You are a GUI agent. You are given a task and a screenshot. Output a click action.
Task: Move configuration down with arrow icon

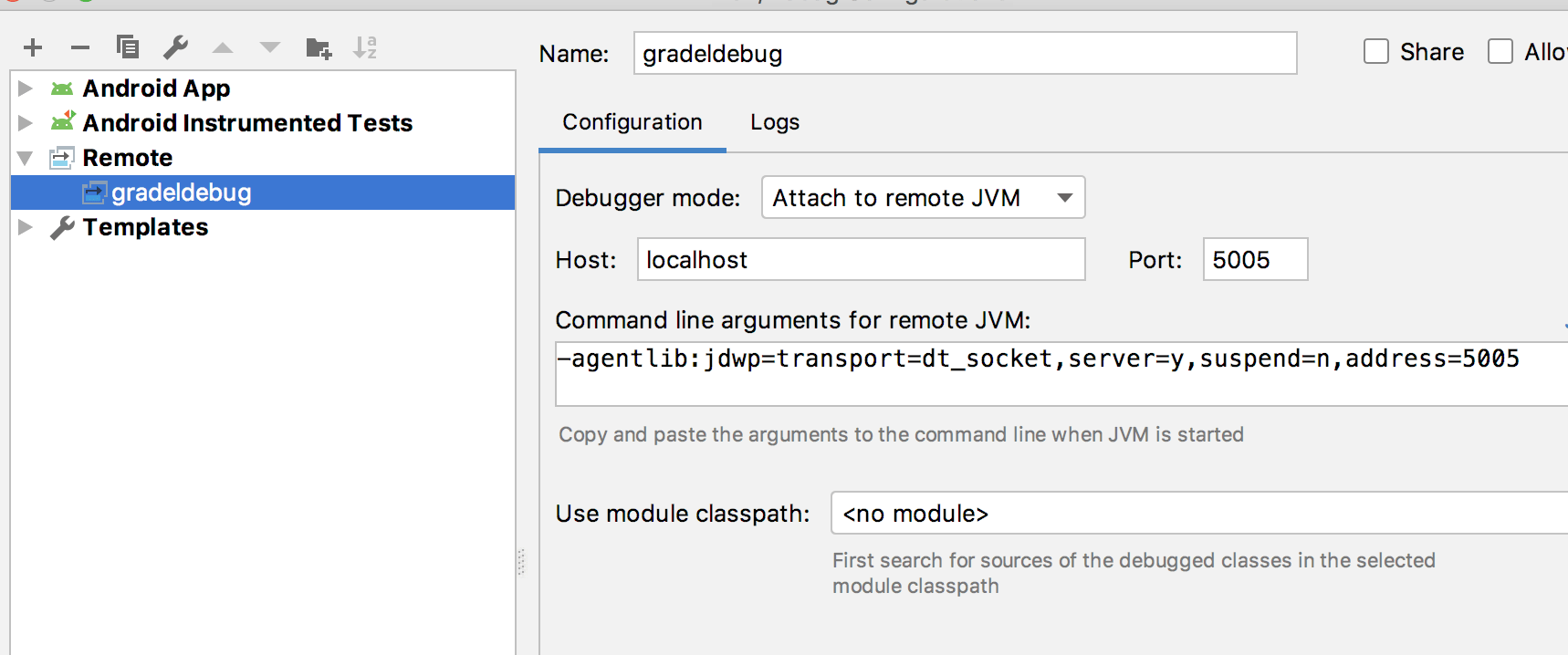[x=270, y=47]
